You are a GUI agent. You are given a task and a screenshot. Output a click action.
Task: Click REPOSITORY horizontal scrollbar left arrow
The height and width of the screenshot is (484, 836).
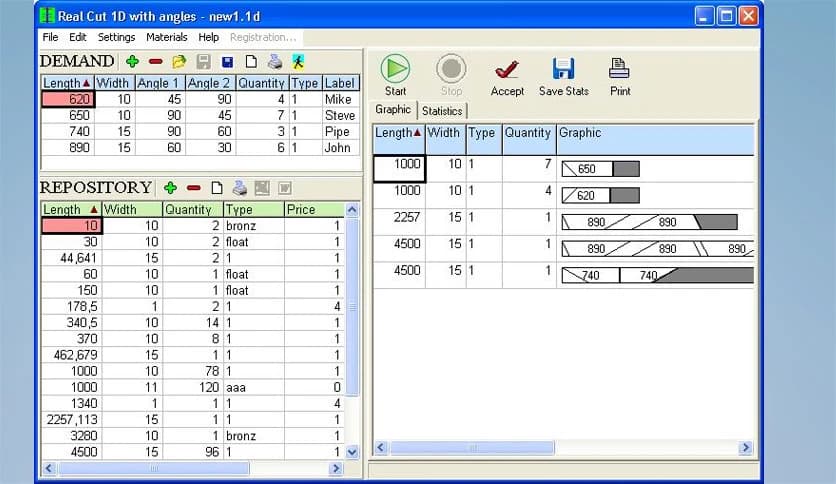(49, 468)
